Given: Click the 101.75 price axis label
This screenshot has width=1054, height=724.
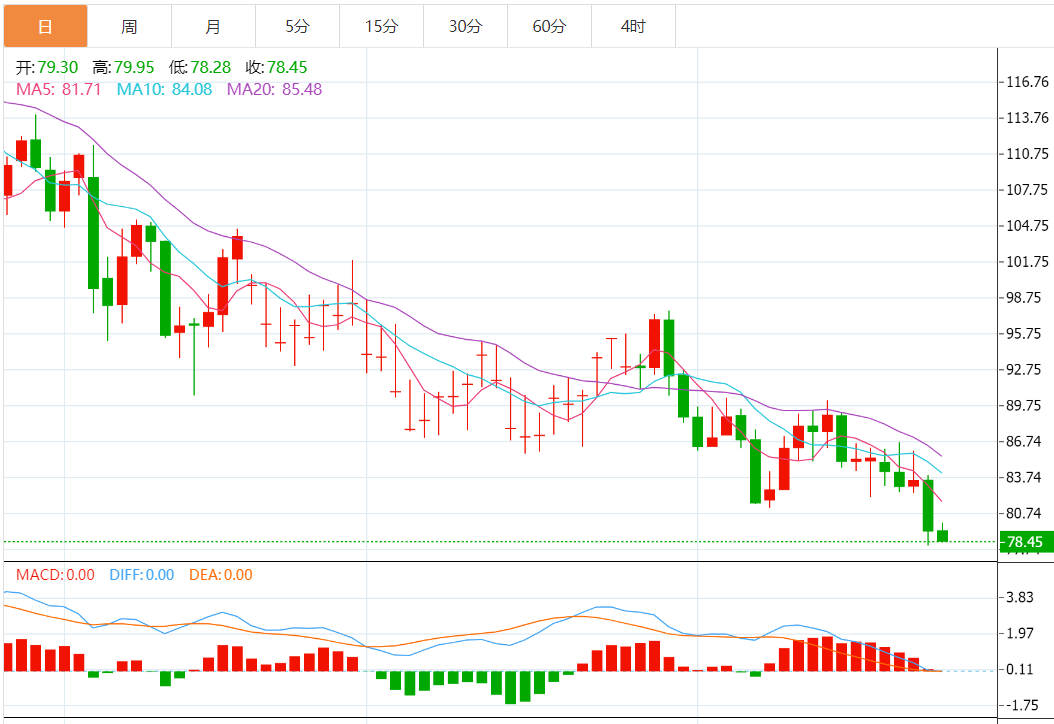Looking at the screenshot, I should pyautogui.click(x=1027, y=262).
